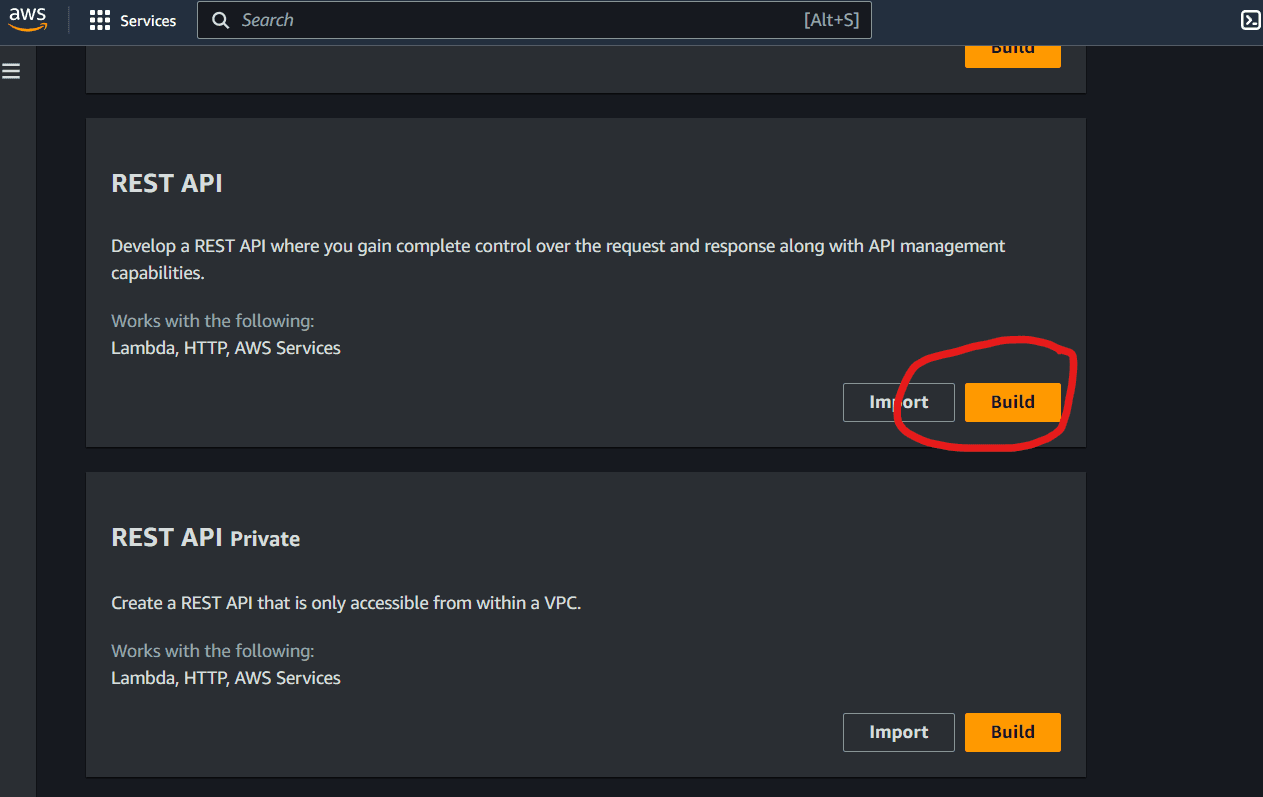Click the REST API Private heading

[206, 537]
